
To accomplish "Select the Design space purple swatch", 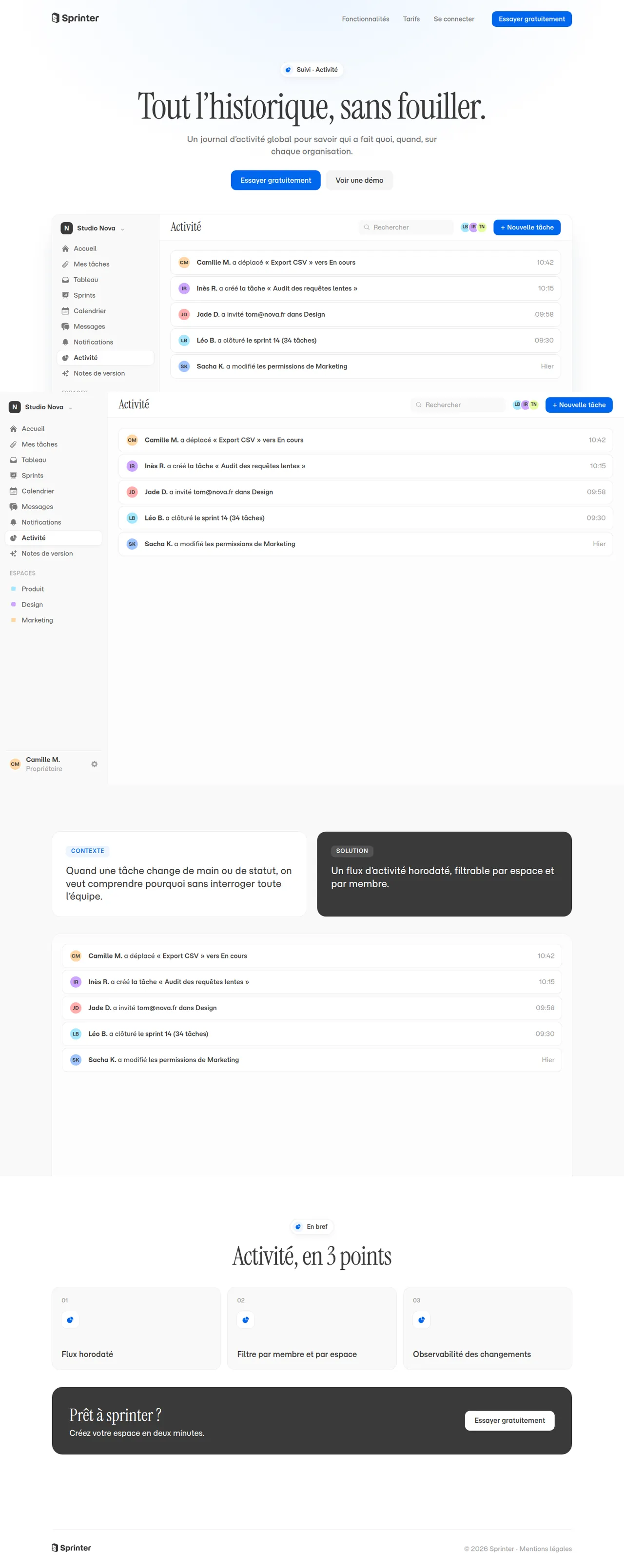I will [x=13, y=604].
